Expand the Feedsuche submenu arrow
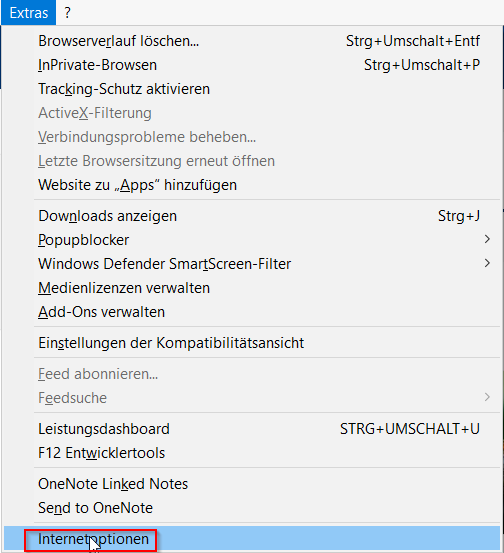This screenshot has height=553, width=504. point(487,397)
